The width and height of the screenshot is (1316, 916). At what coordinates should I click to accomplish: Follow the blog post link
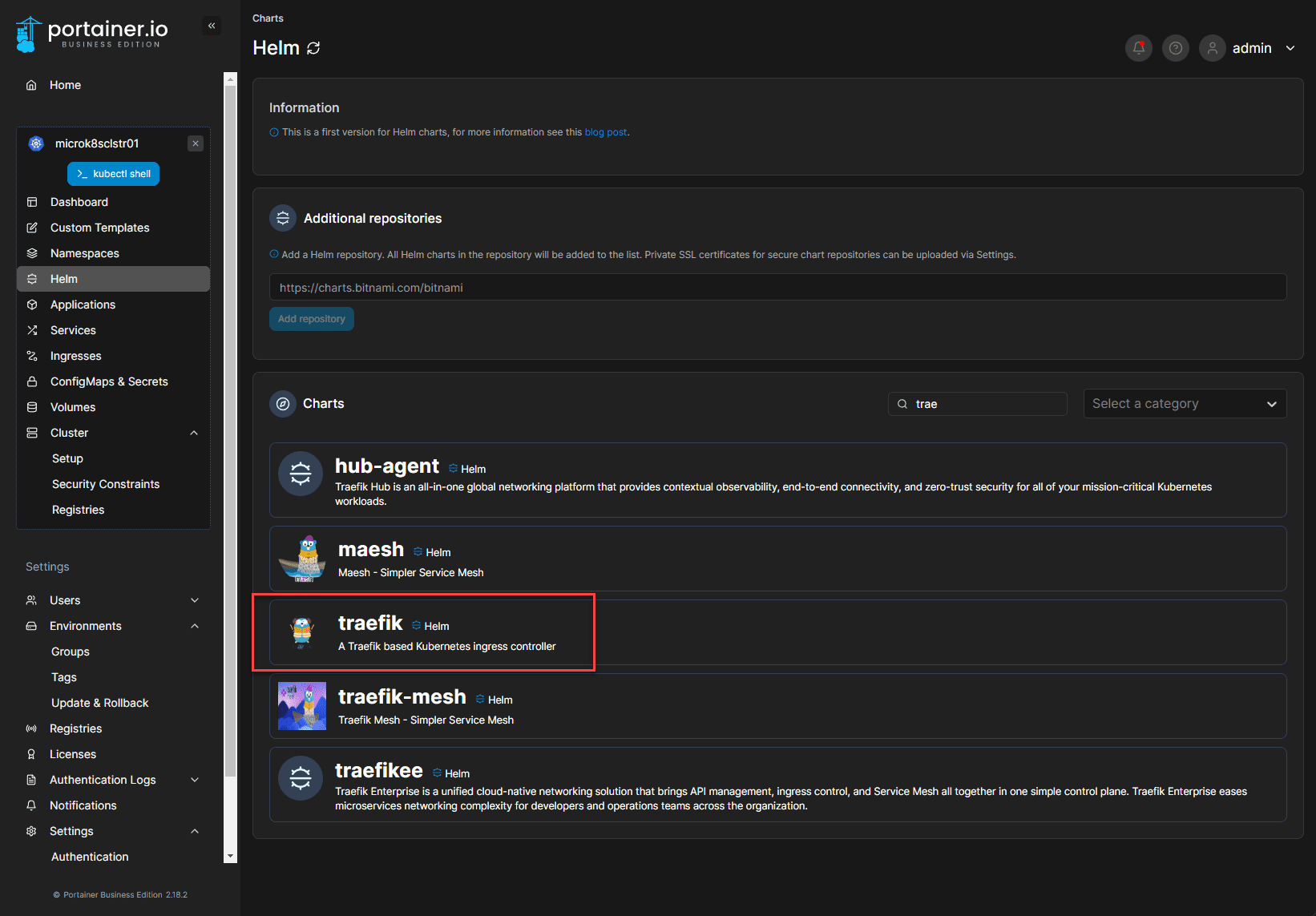point(606,132)
